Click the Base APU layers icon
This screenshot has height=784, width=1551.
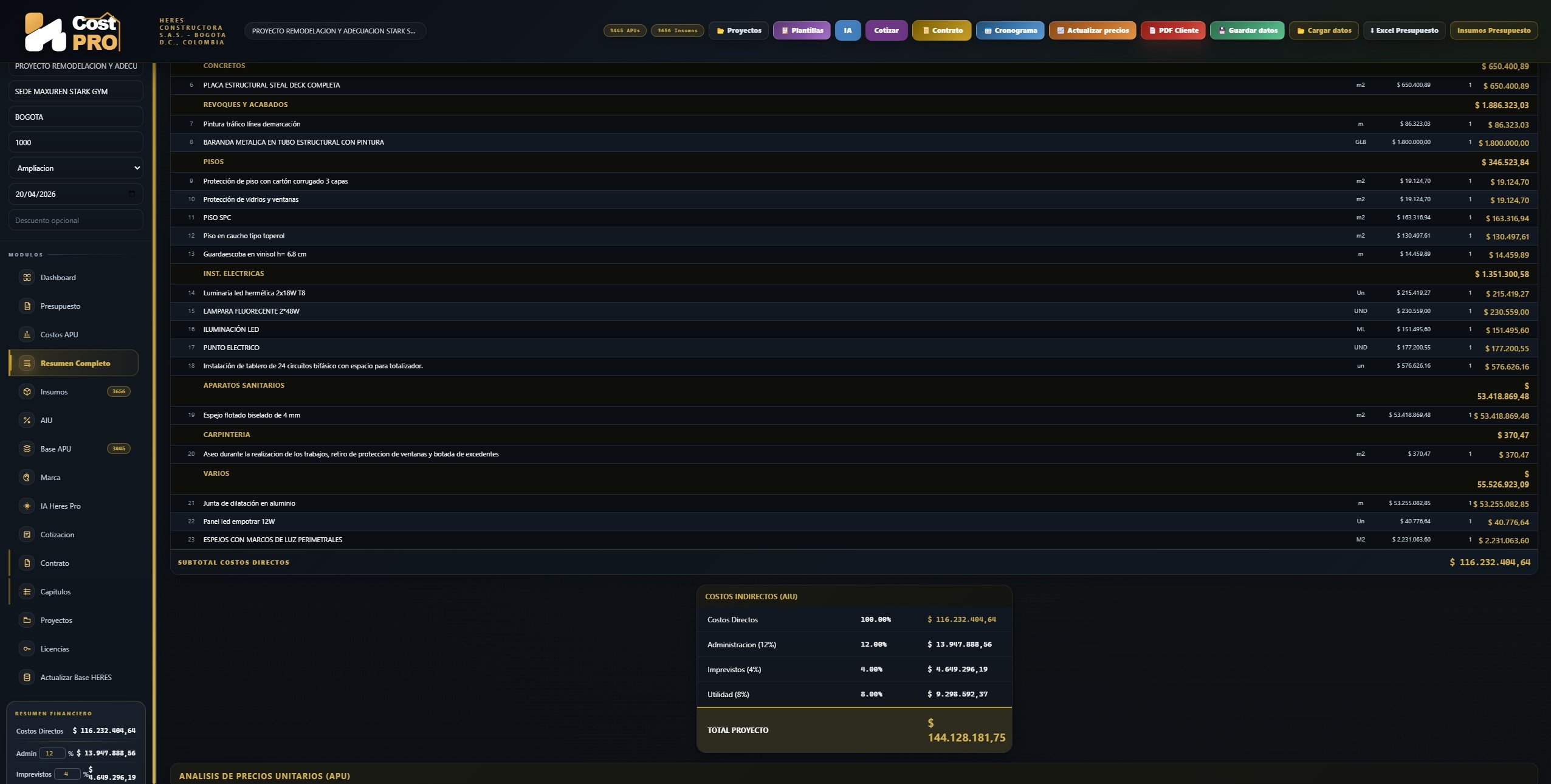[x=27, y=449]
